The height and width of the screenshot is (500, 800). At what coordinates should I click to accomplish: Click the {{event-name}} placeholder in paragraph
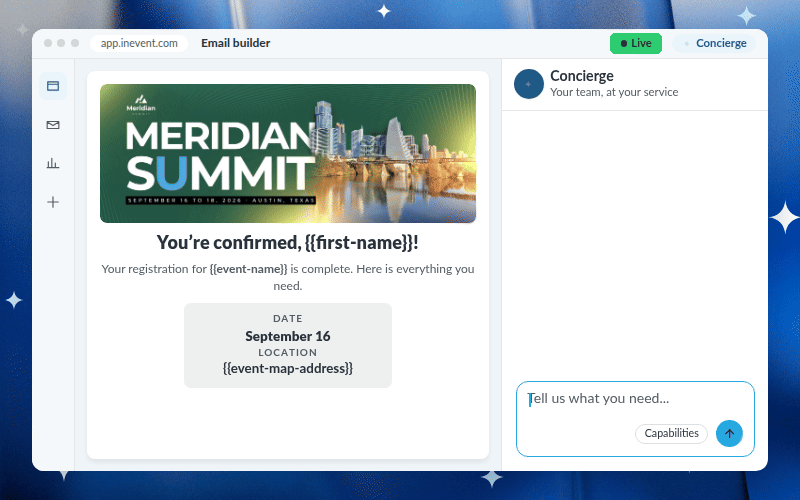[248, 269]
